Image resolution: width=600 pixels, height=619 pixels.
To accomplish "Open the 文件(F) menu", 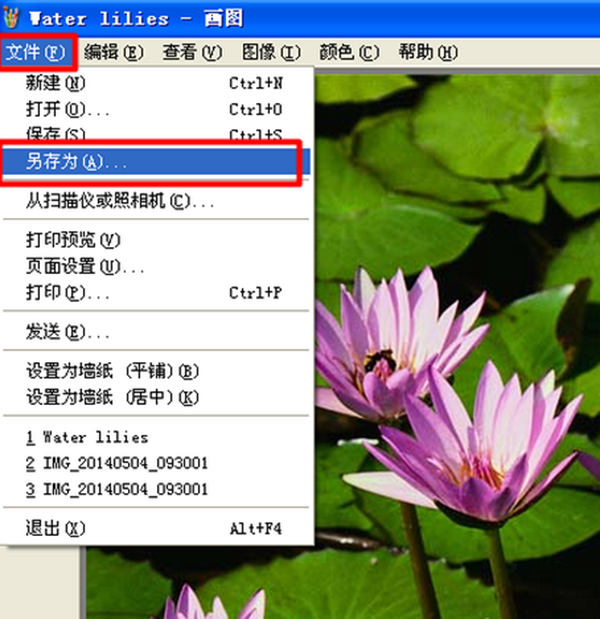I will pyautogui.click(x=36, y=53).
